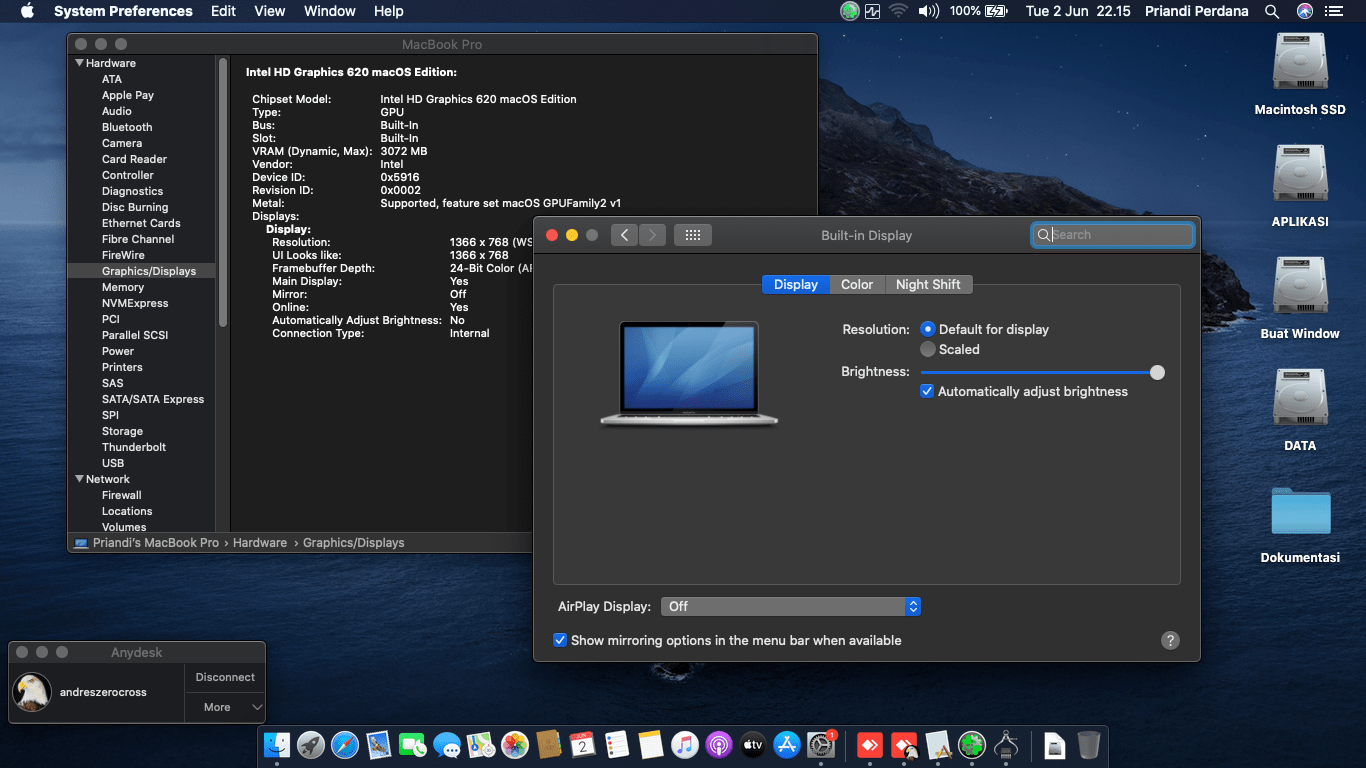The image size is (1366, 768).
Task: Click the Show All grid button
Action: 693,235
